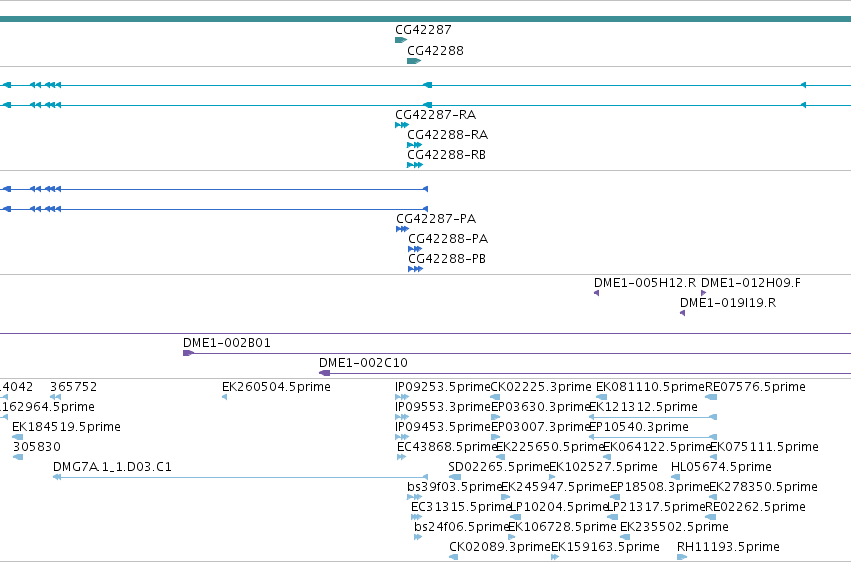The width and height of the screenshot is (851, 562).
Task: Open the CG42287-RA transcript label
Action: point(436,114)
